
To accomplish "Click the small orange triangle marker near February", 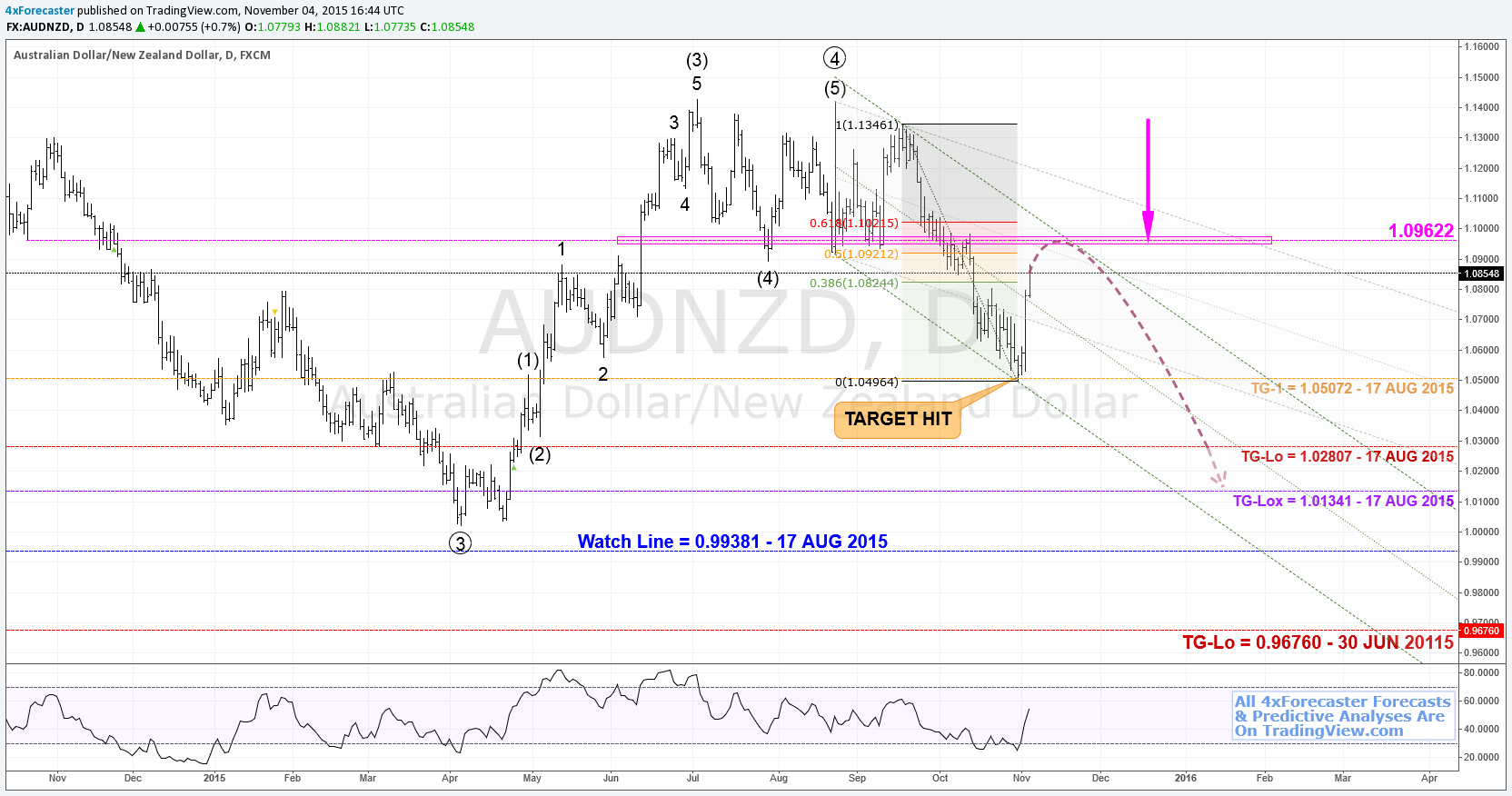I will [274, 312].
